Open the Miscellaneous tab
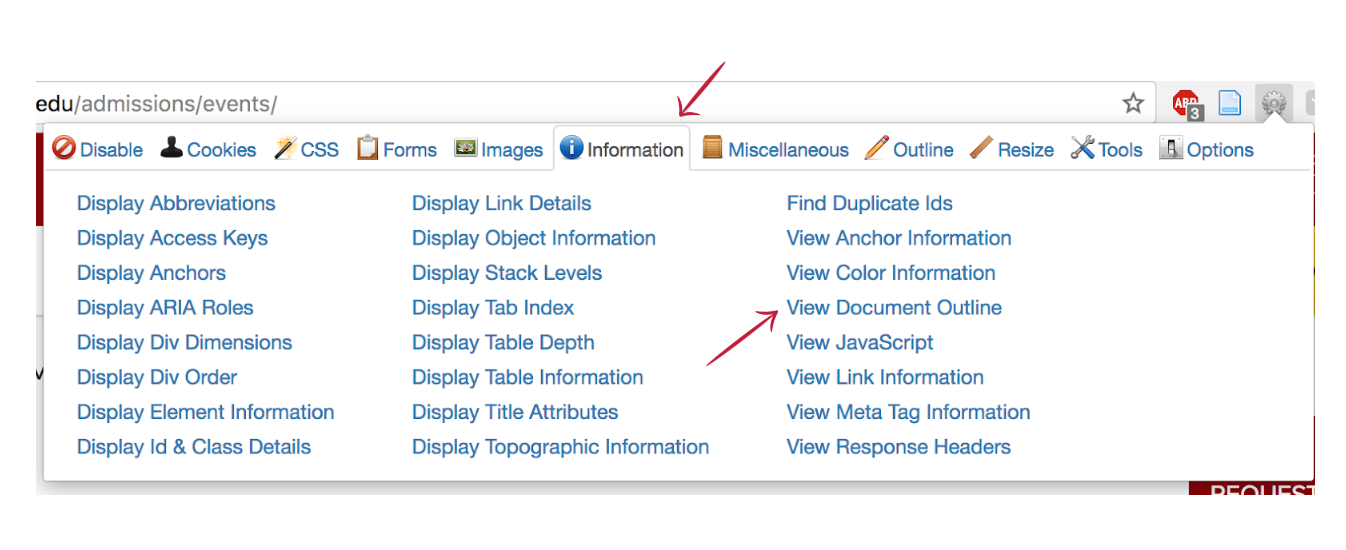 point(775,150)
